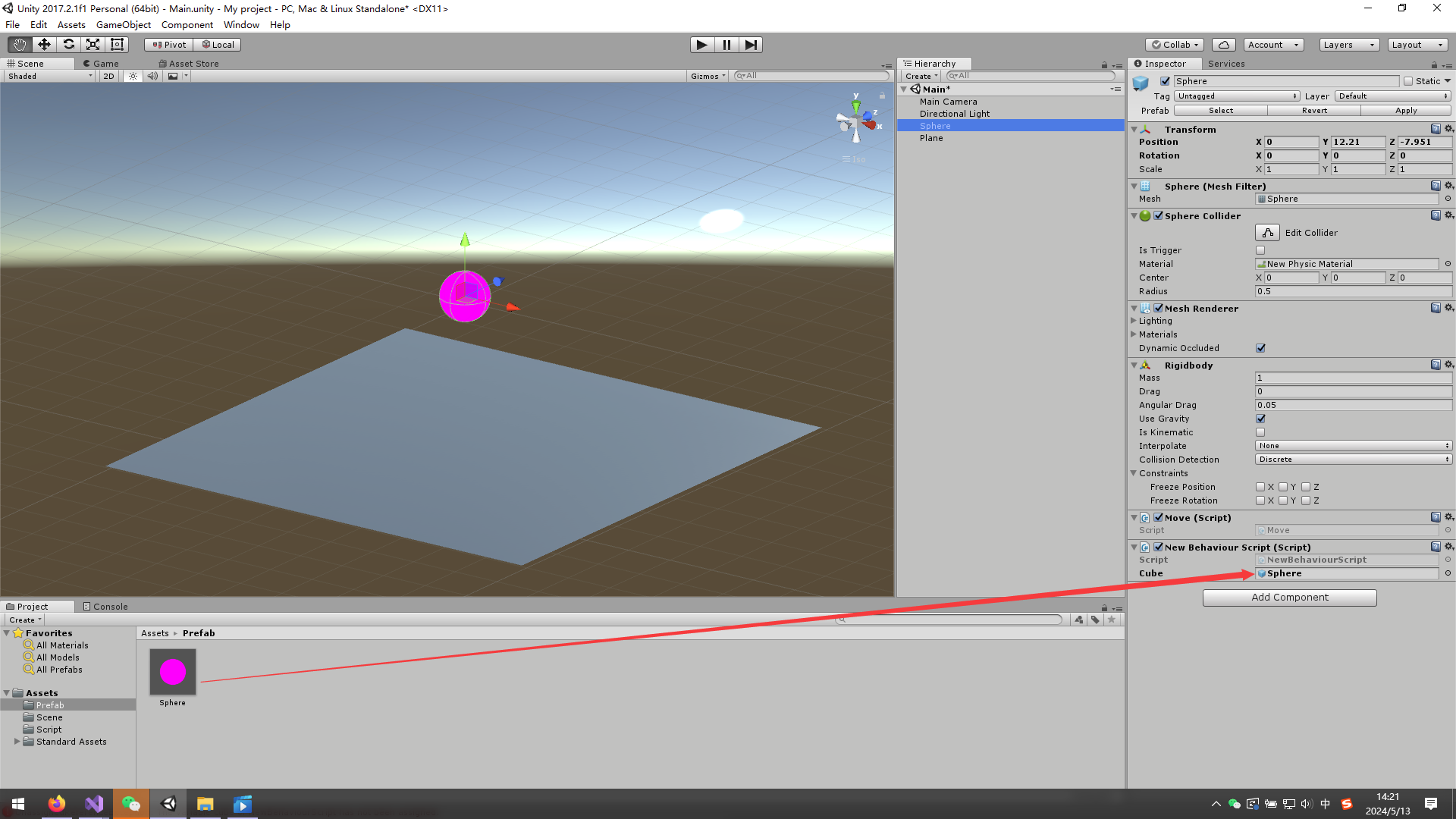The height and width of the screenshot is (819, 1456).
Task: Click the Add Component button
Action: point(1289,597)
